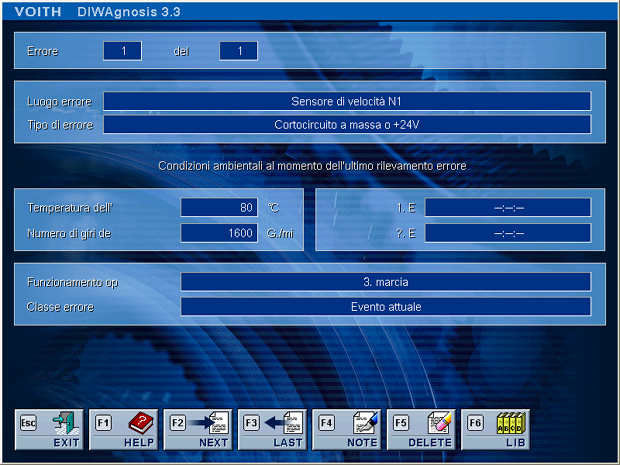
Task: Select the 'Evento attuale' field
Action: click(386, 307)
